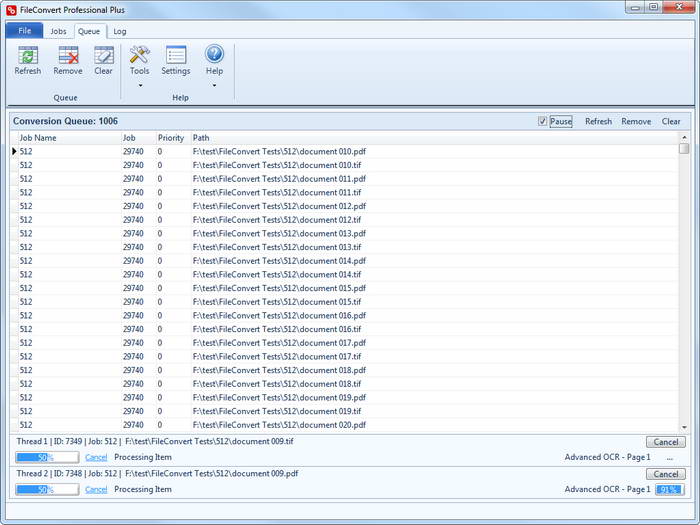
Task: Click the Thread 1 document 009.tif path text
Action: (209, 442)
